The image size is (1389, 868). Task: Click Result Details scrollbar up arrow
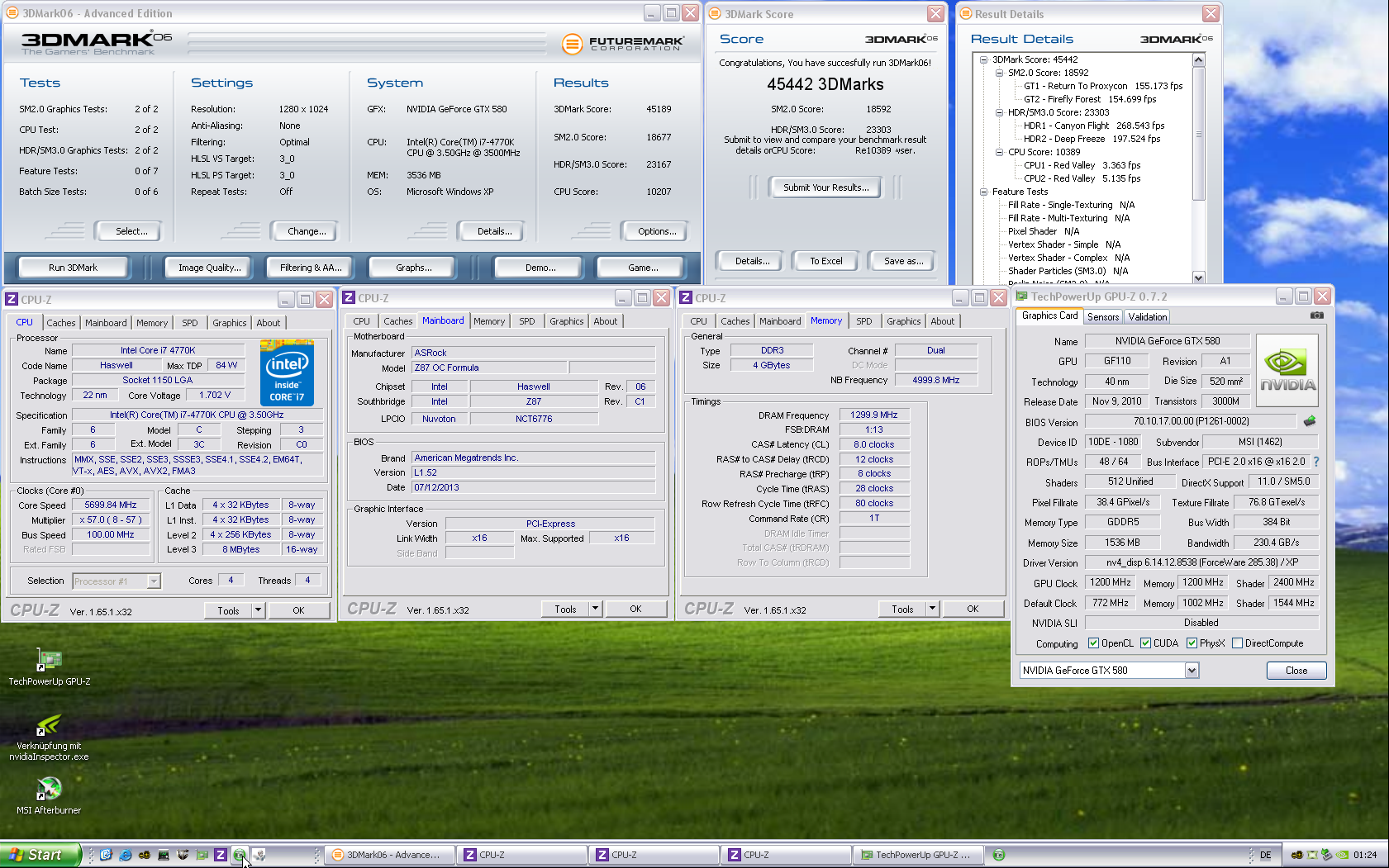(1199, 59)
